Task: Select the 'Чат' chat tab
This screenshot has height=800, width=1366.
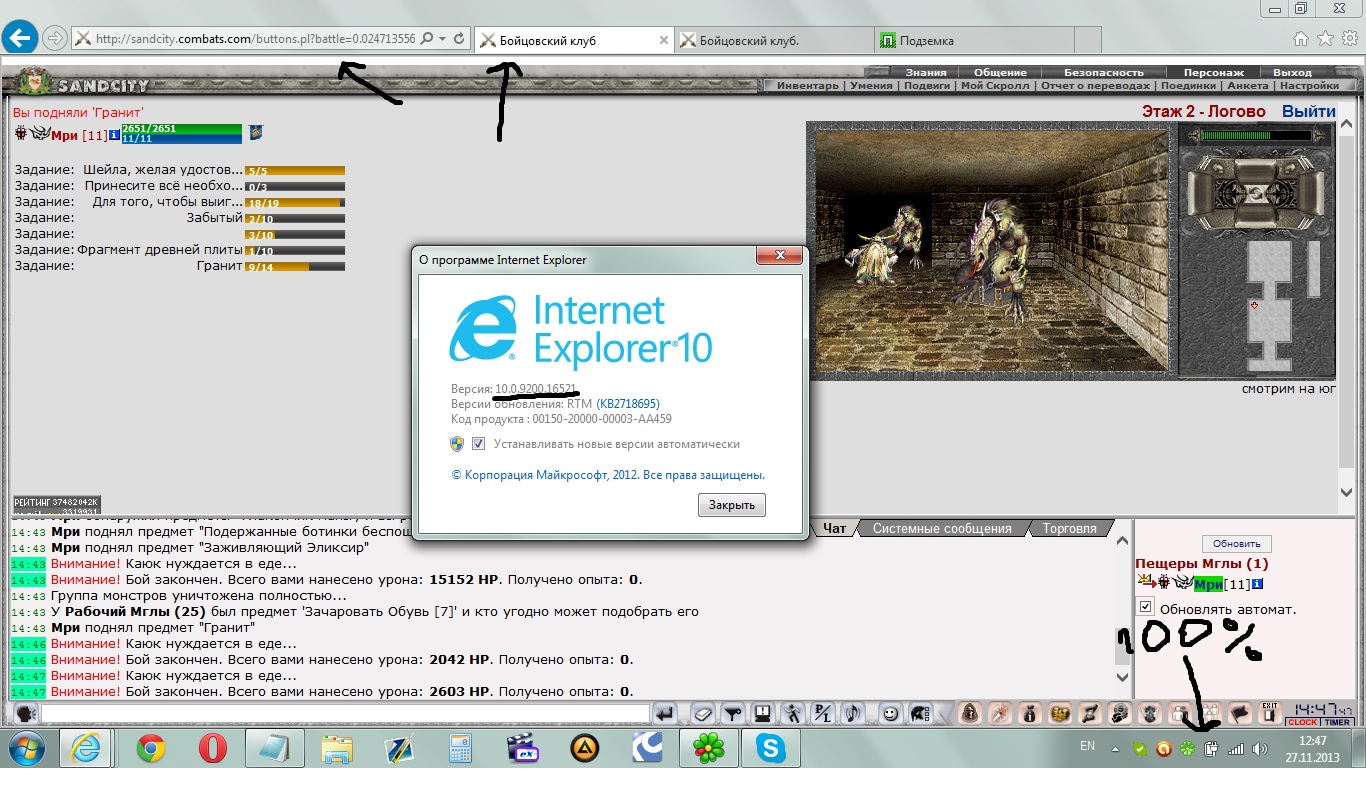Action: coord(835,528)
